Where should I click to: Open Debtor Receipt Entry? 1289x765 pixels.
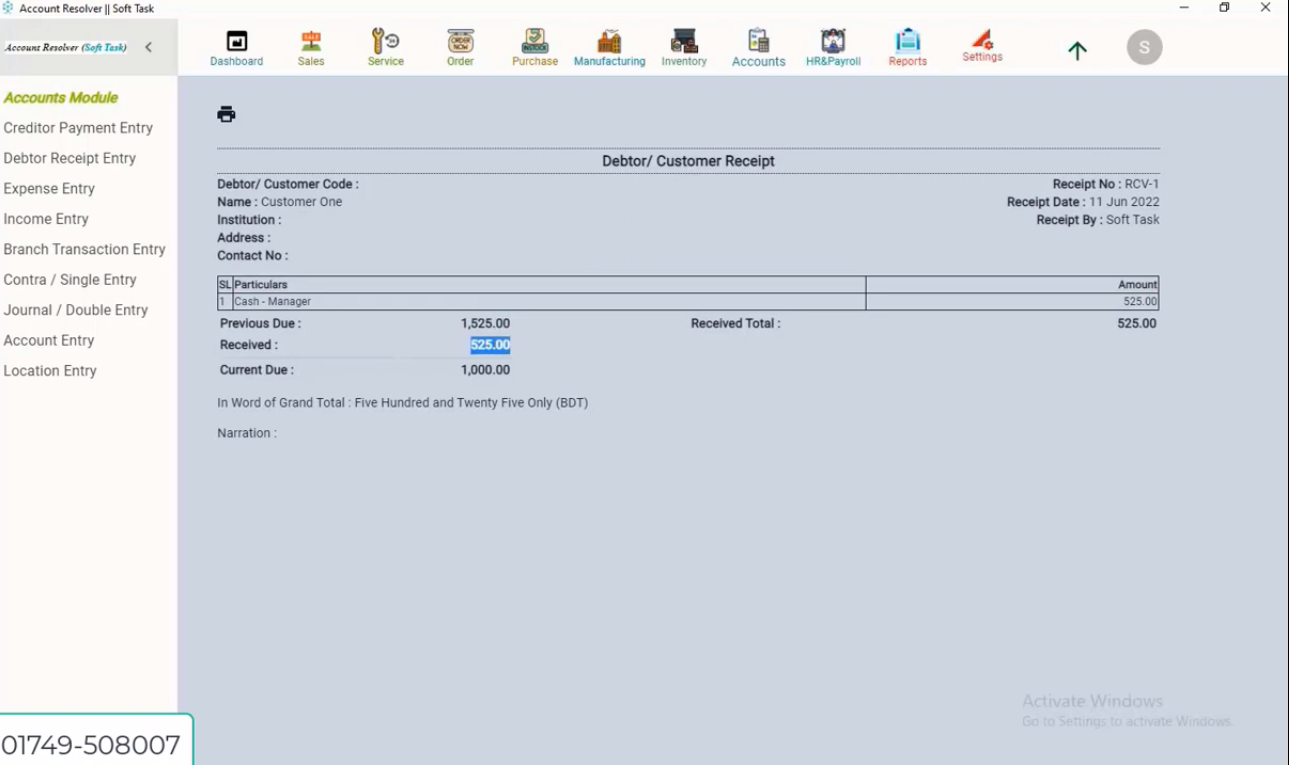click(x=68, y=157)
